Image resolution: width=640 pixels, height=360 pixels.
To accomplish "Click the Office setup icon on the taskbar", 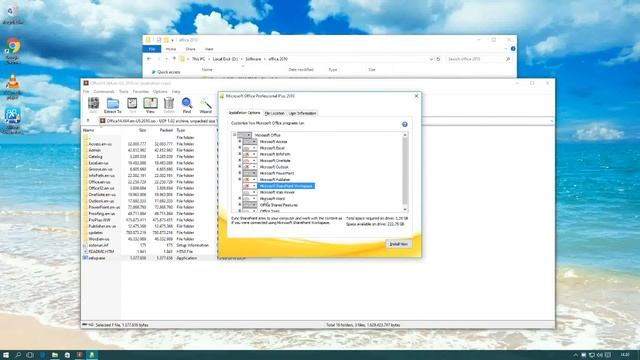I will [92, 355].
